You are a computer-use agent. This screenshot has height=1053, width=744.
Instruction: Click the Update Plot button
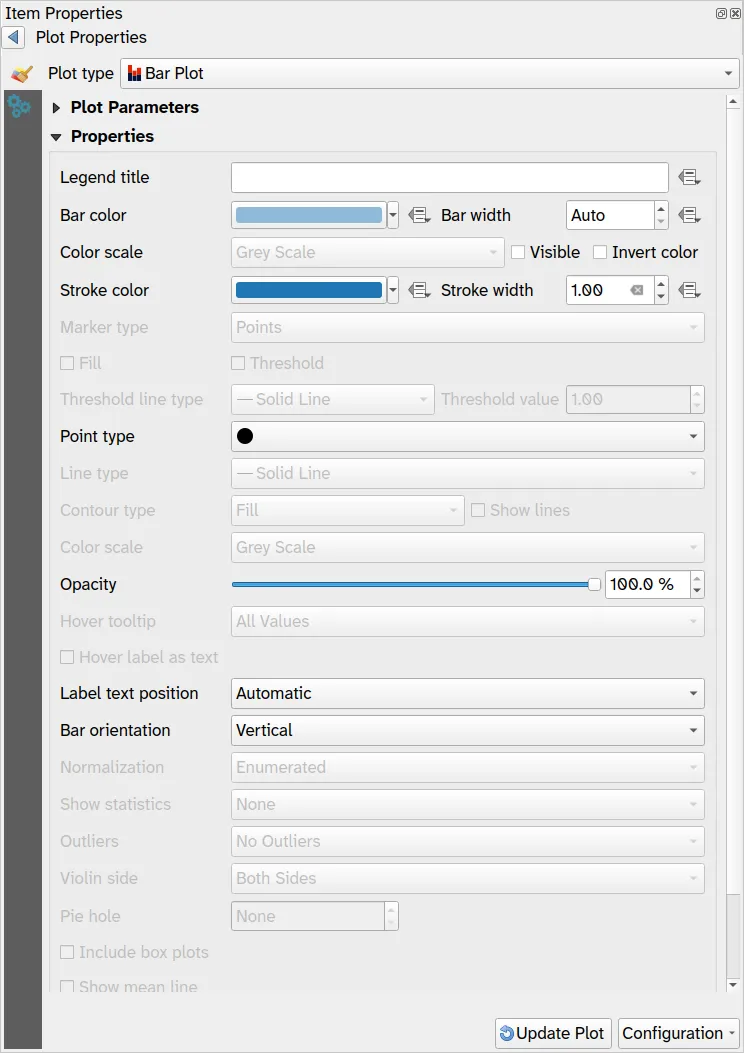(x=552, y=1033)
